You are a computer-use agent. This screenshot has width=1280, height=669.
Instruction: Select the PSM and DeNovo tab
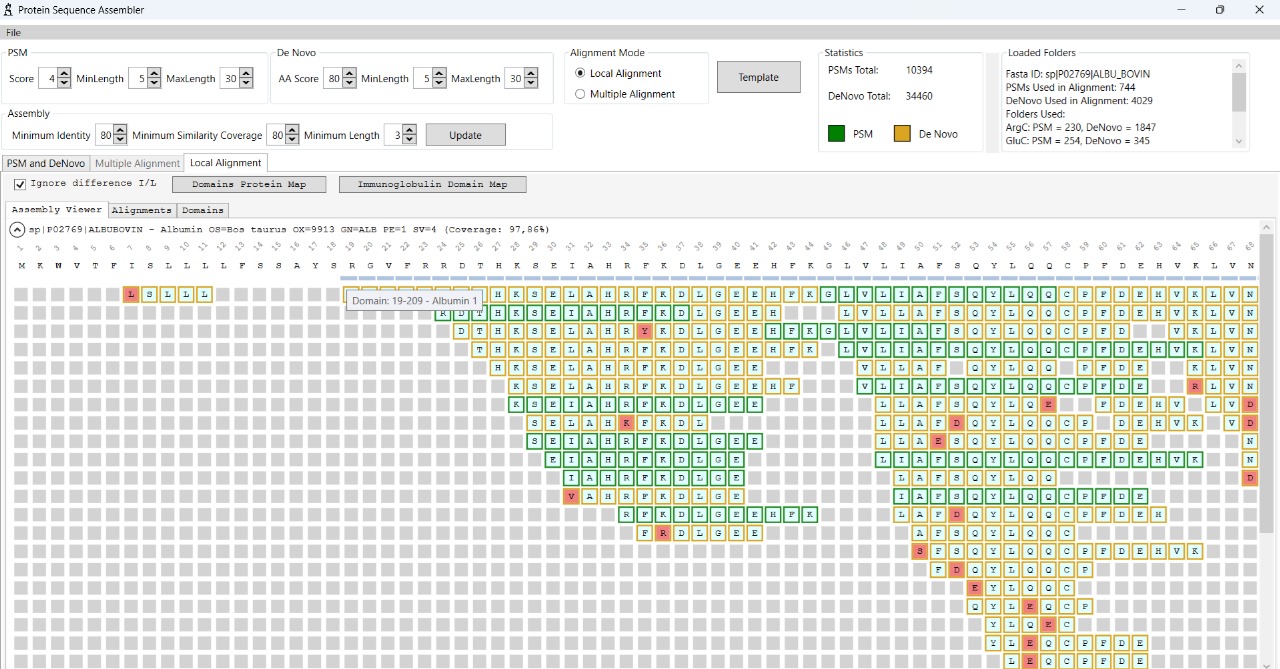(x=45, y=163)
